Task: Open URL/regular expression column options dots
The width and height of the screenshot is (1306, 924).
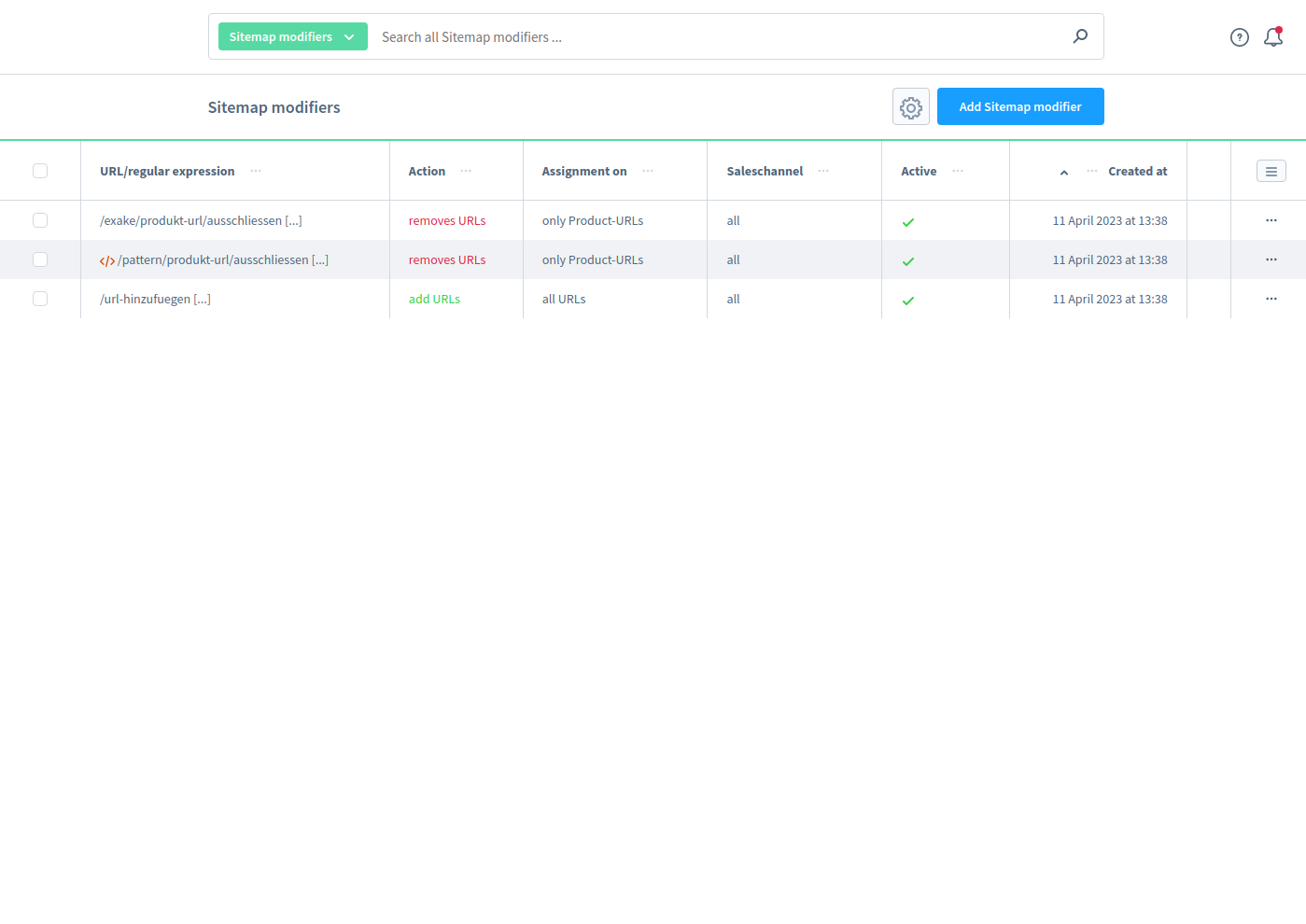Action: click(x=256, y=171)
